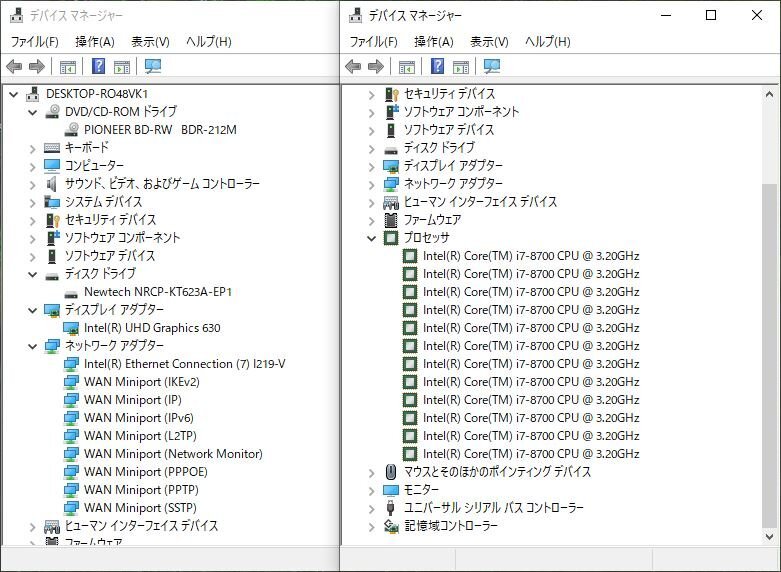The image size is (781, 572).
Task: Click scroll up arrow in right window
Action: tap(769, 94)
